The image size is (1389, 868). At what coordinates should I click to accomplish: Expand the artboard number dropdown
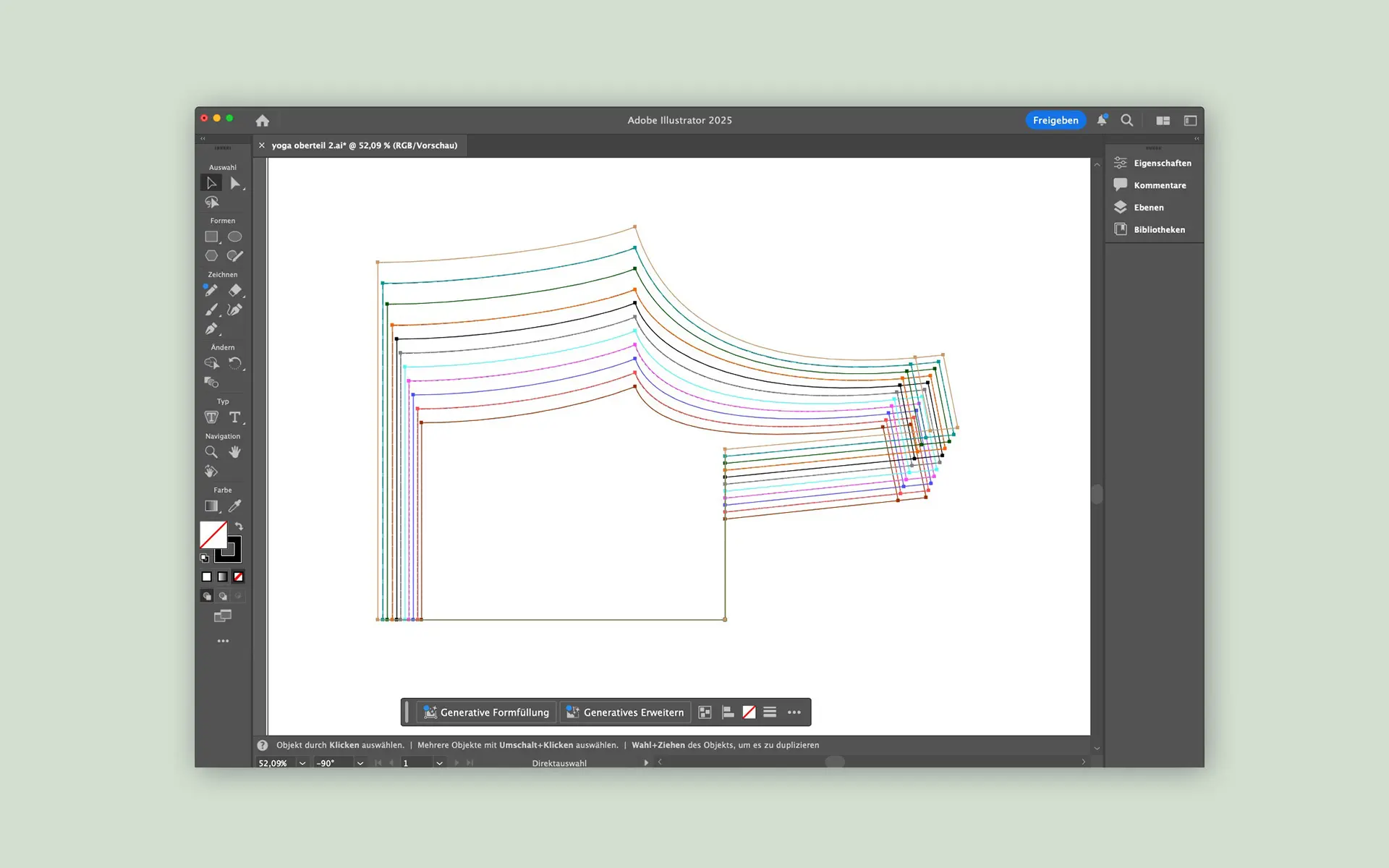click(x=439, y=763)
